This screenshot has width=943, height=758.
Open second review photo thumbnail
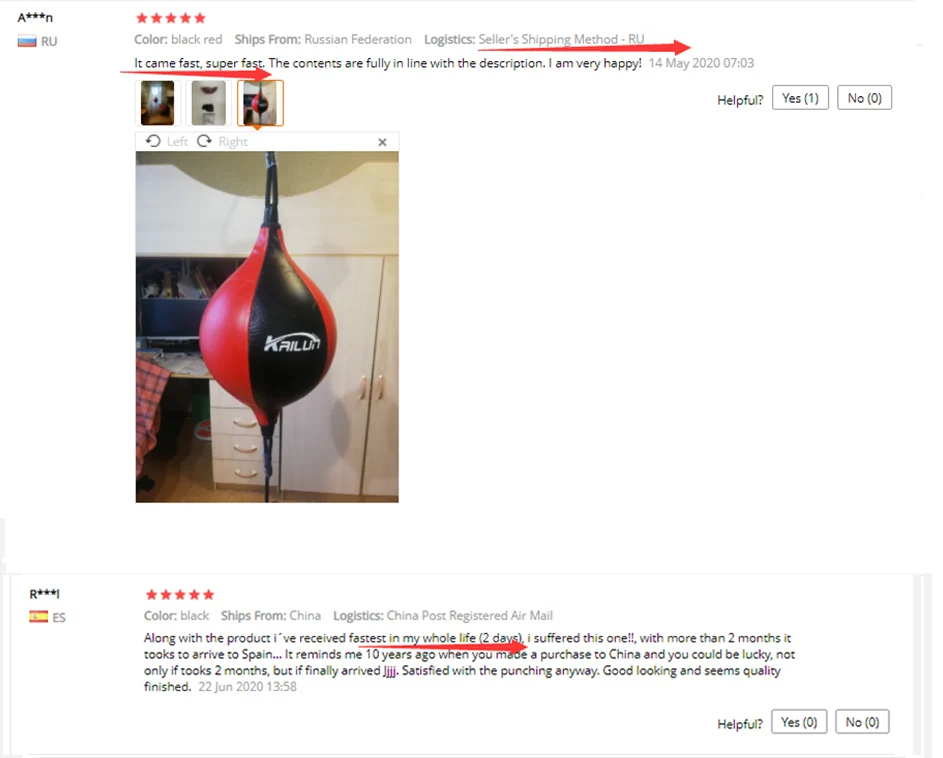(209, 103)
